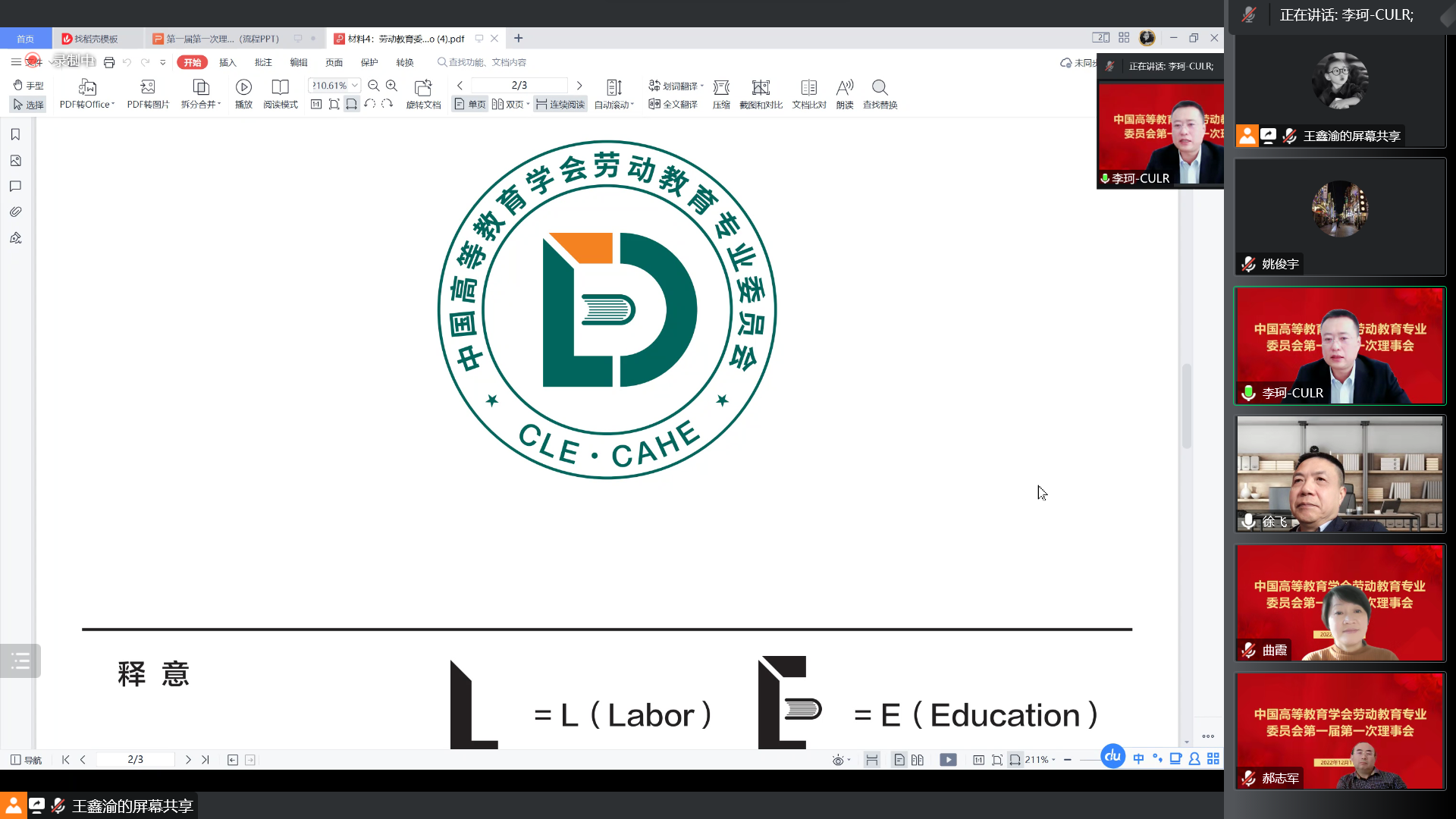
Task: Close the 材料4 pdf tab
Action: (494, 39)
